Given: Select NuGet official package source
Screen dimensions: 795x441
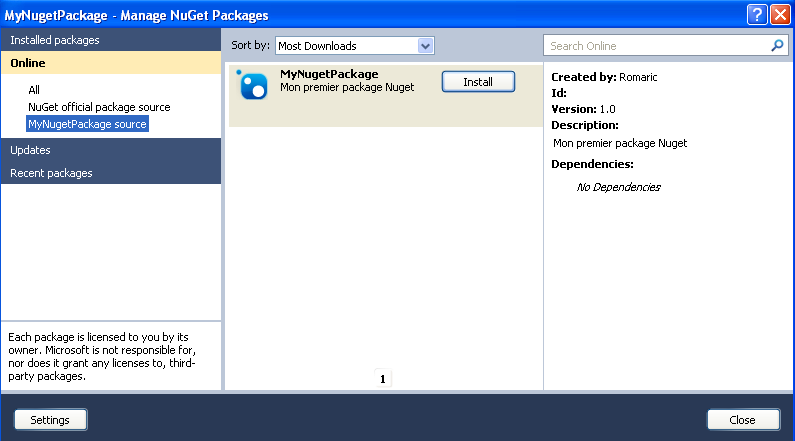Looking at the screenshot, I should 99,107.
